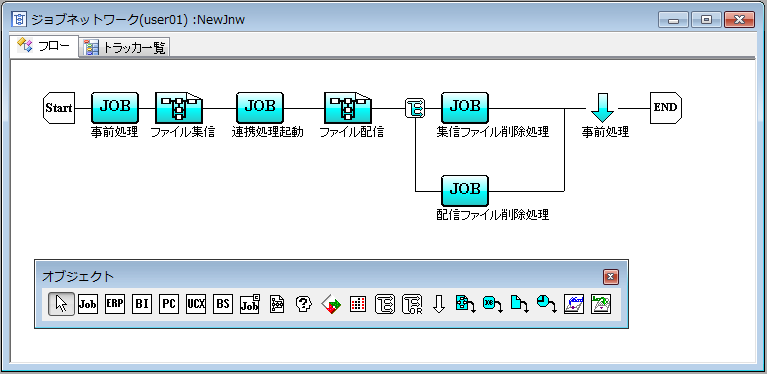Select the 配信ファイル削除処理 JOB node
The image size is (767, 374).
pyautogui.click(x=465, y=191)
